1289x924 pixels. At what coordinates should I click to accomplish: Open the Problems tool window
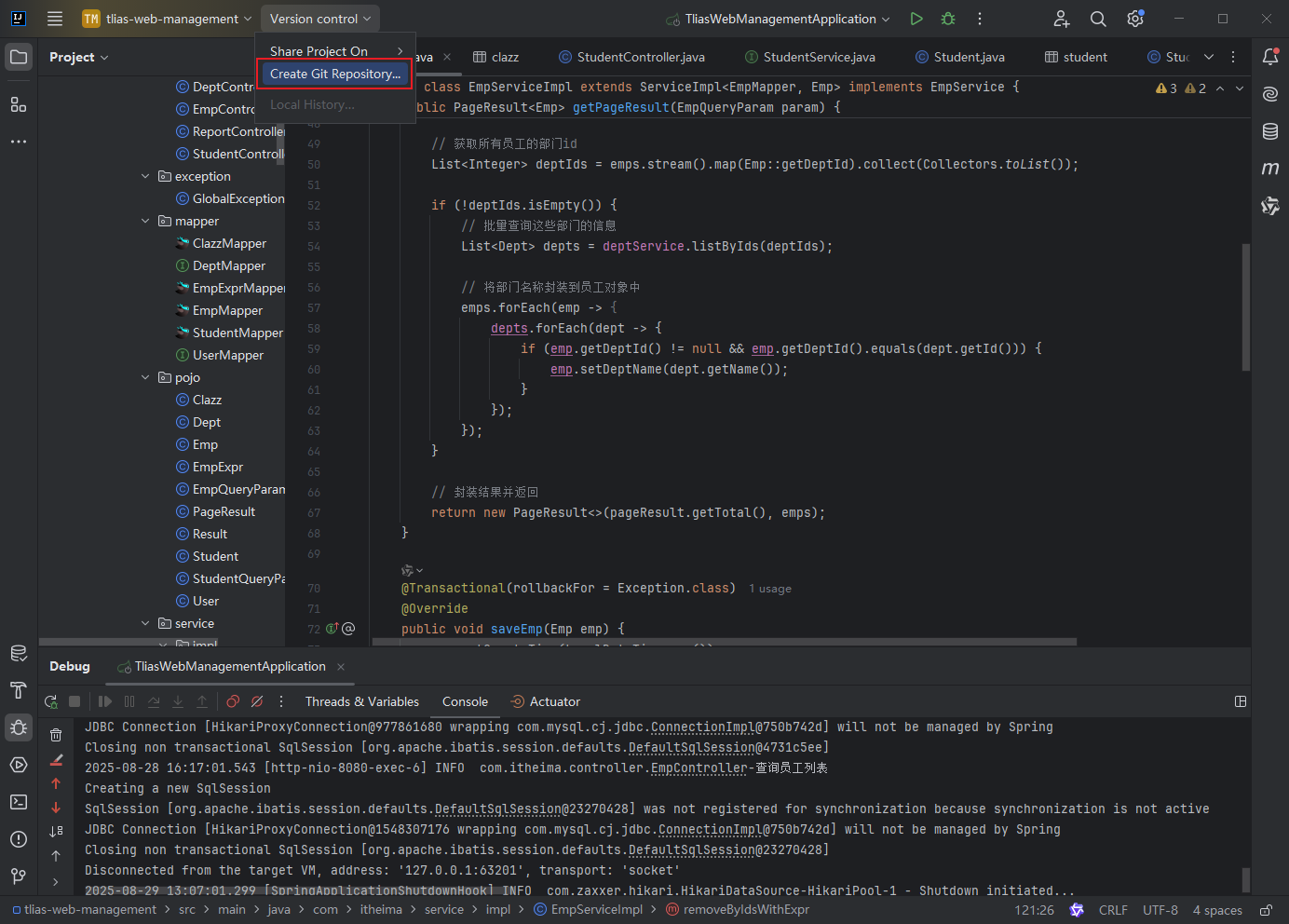pyautogui.click(x=19, y=839)
